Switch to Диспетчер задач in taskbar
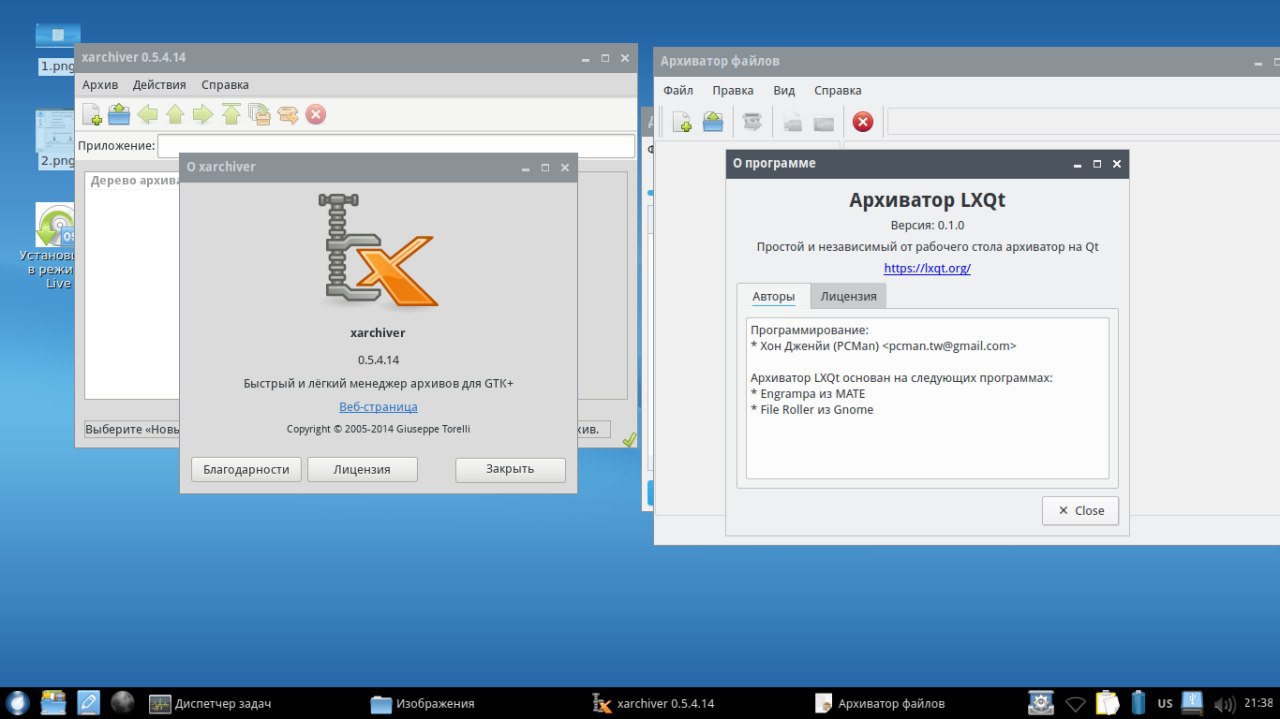Screen dimensions: 1280x719 click(211, 703)
